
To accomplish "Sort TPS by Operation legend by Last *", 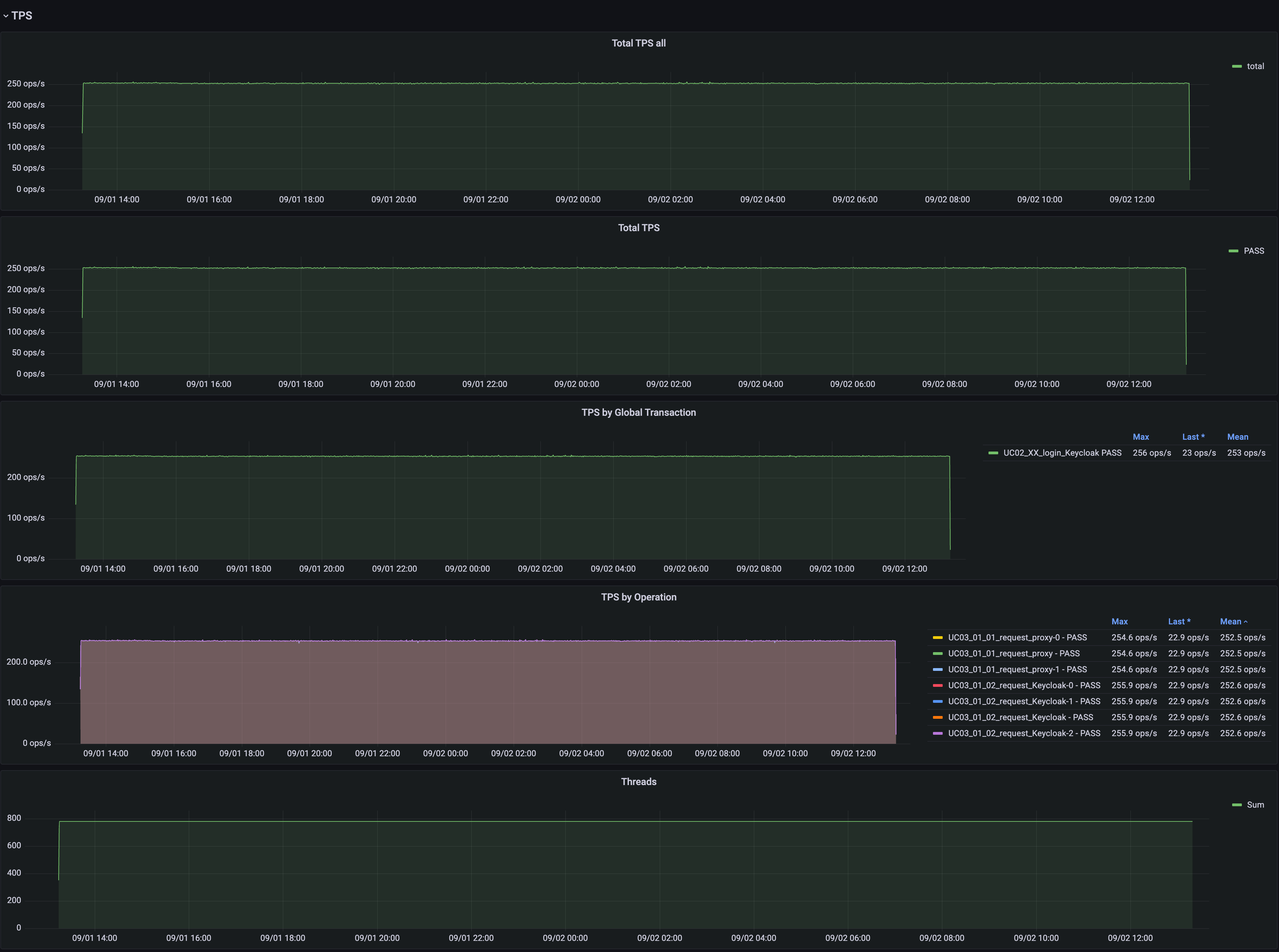I will pos(1179,621).
